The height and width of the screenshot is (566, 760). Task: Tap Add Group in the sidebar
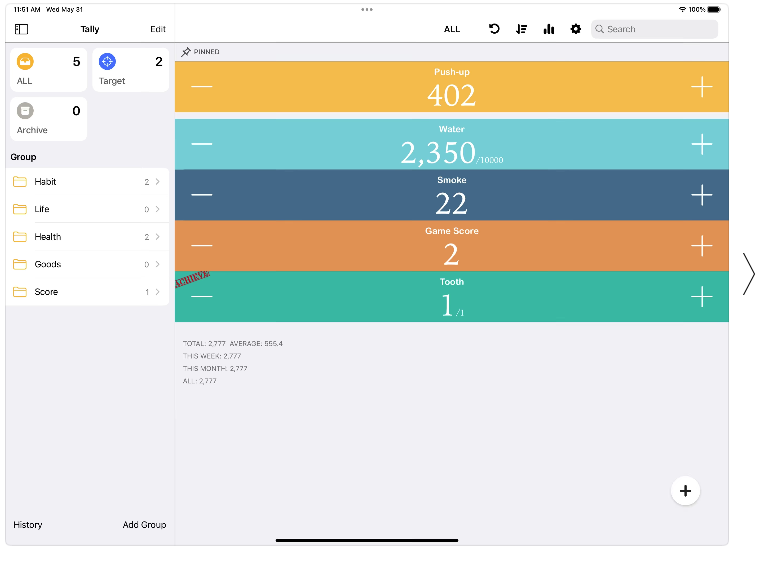144,525
